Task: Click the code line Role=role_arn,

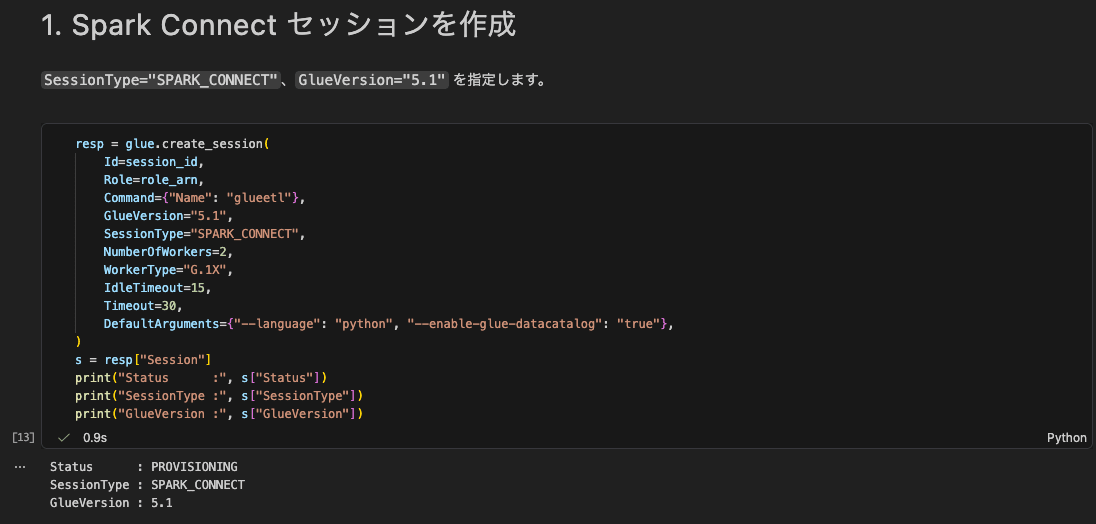Action: [x=153, y=180]
